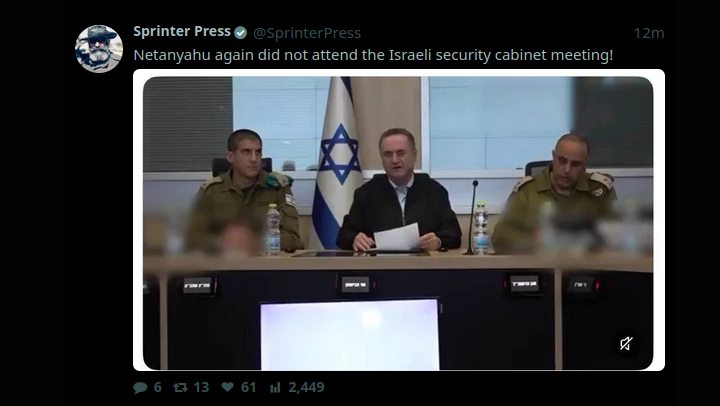Click the view count 2,449

[x=306, y=387]
